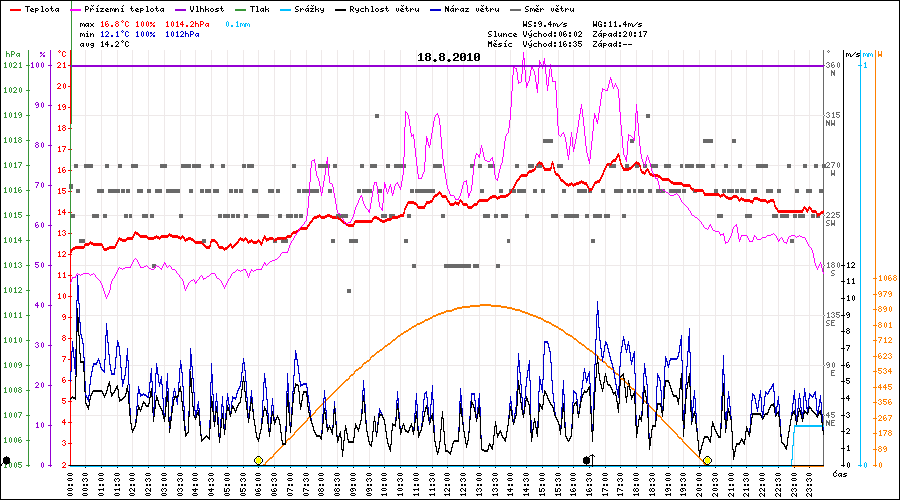Click the green Tlak legend swatch
This screenshot has width=900, height=500.
click(240, 10)
